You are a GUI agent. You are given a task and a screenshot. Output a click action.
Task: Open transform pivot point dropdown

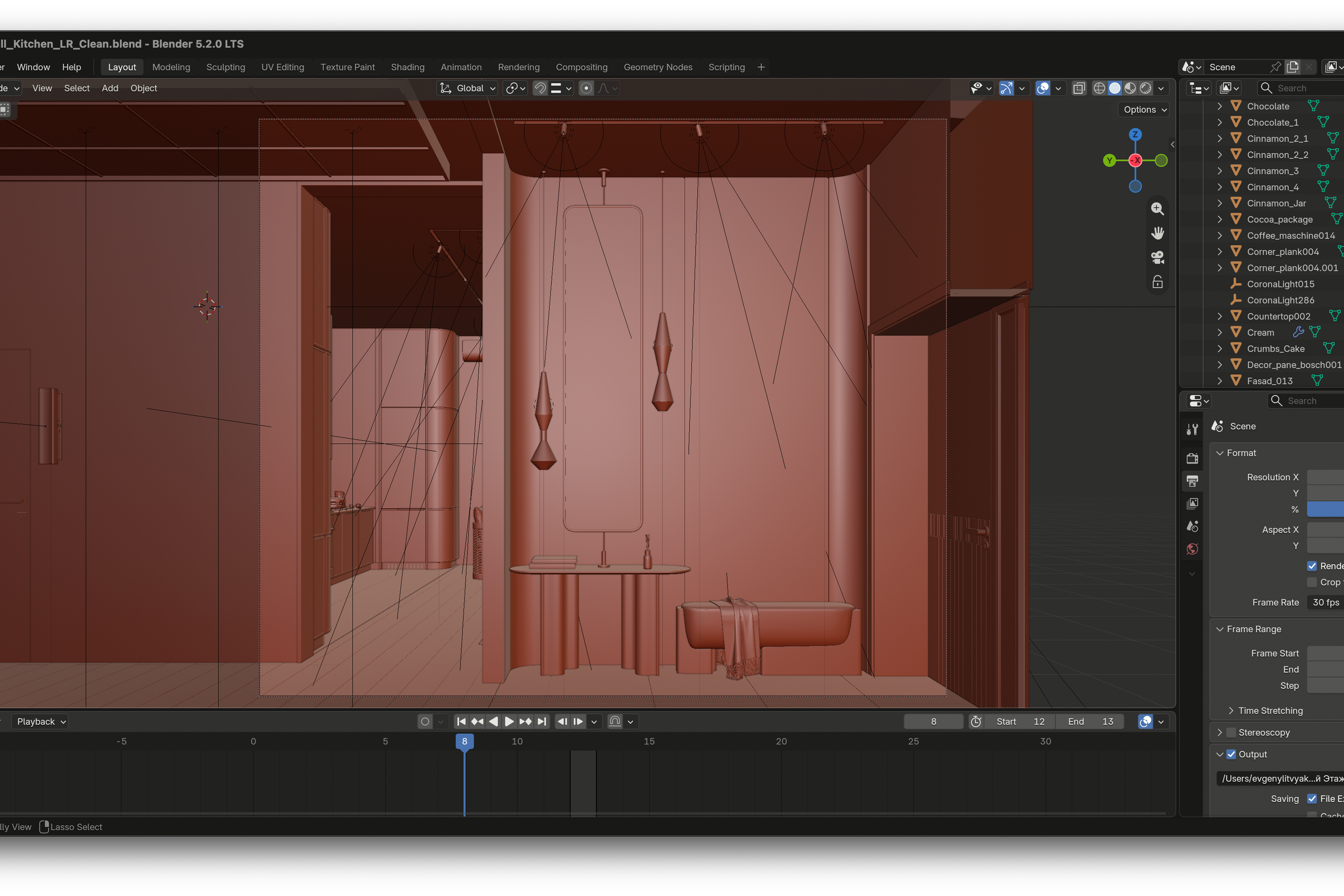[x=516, y=88]
